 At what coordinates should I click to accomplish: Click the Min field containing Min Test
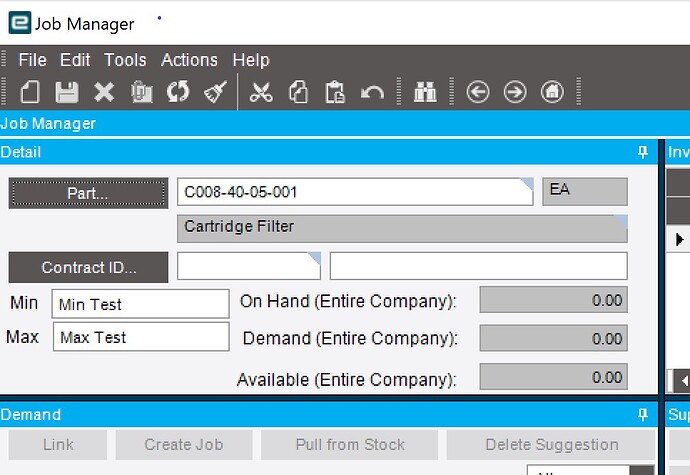coord(140,303)
